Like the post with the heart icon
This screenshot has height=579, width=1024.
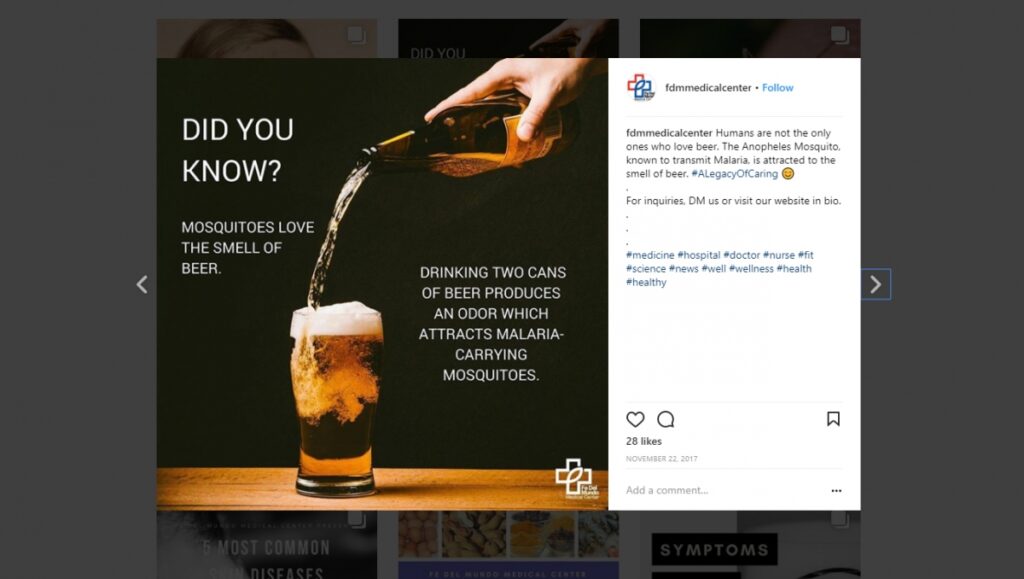tap(635, 419)
